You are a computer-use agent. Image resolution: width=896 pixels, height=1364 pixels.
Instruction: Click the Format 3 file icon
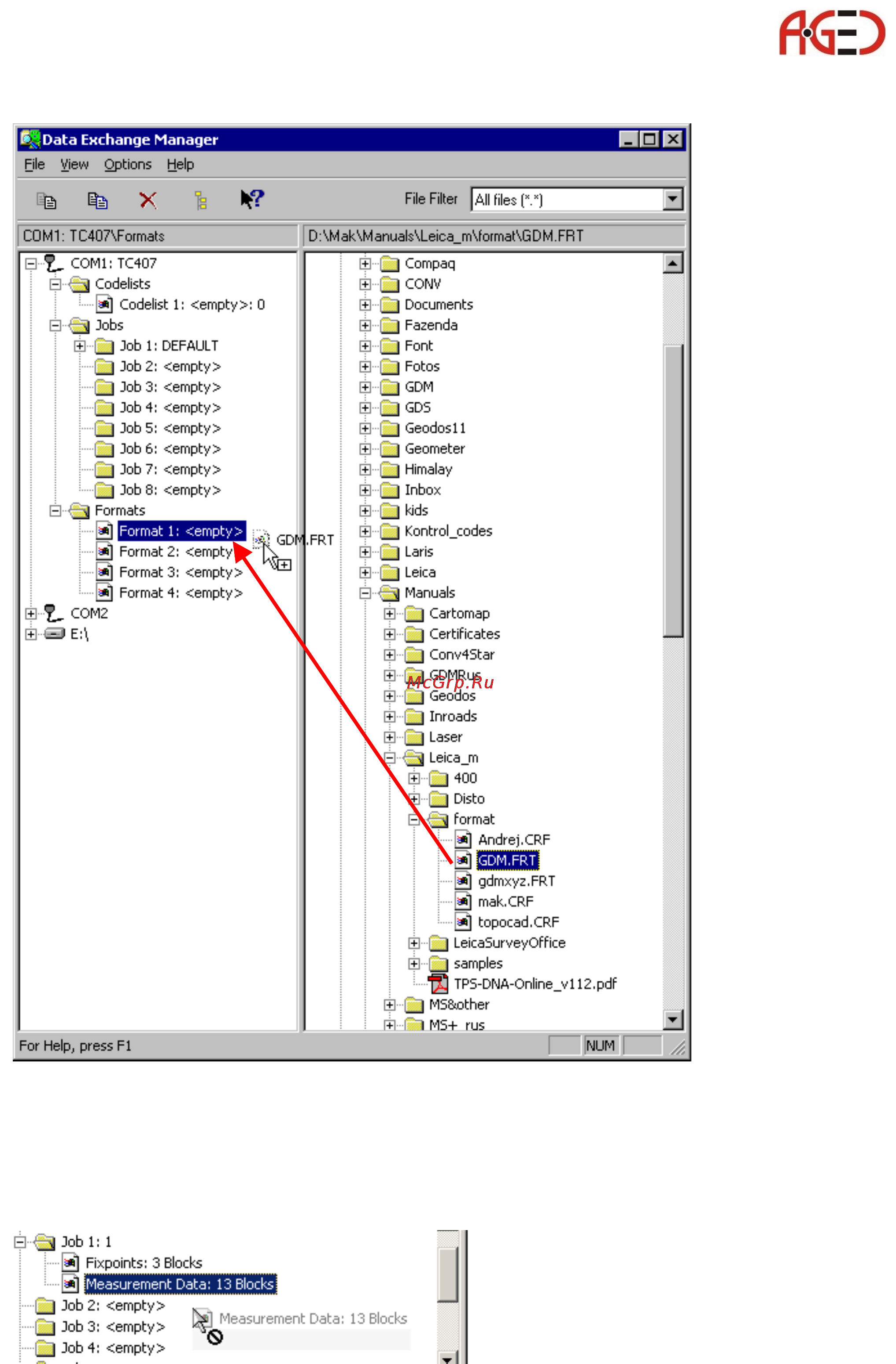click(104, 572)
